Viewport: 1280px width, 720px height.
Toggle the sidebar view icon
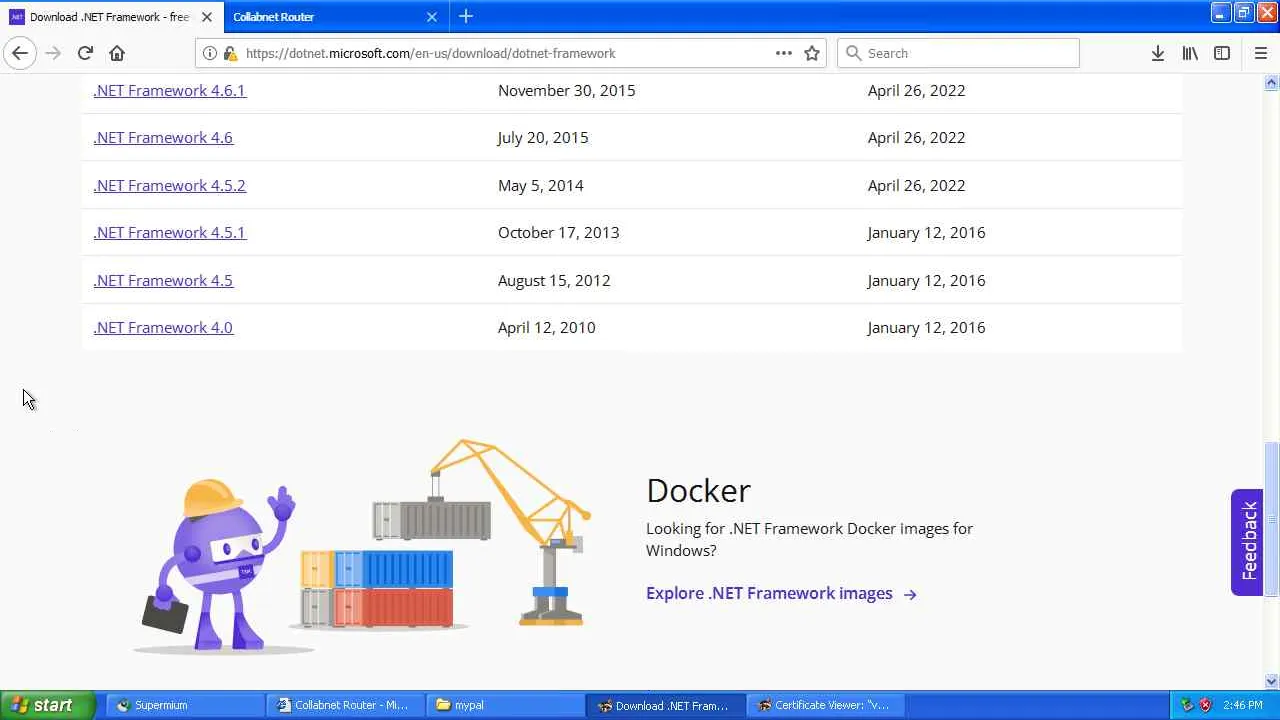(x=1222, y=53)
